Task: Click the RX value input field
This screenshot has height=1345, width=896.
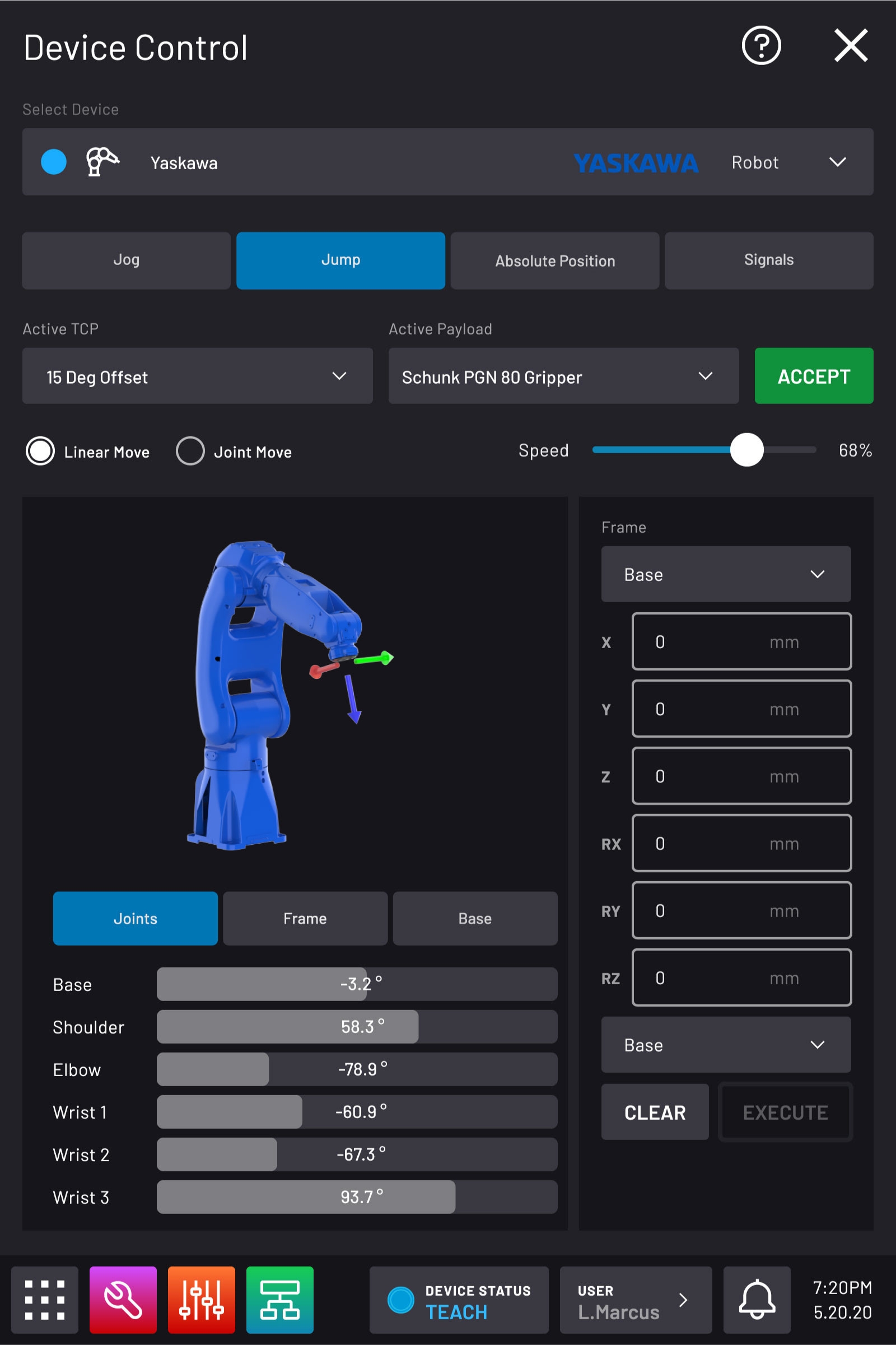Action: click(x=741, y=843)
